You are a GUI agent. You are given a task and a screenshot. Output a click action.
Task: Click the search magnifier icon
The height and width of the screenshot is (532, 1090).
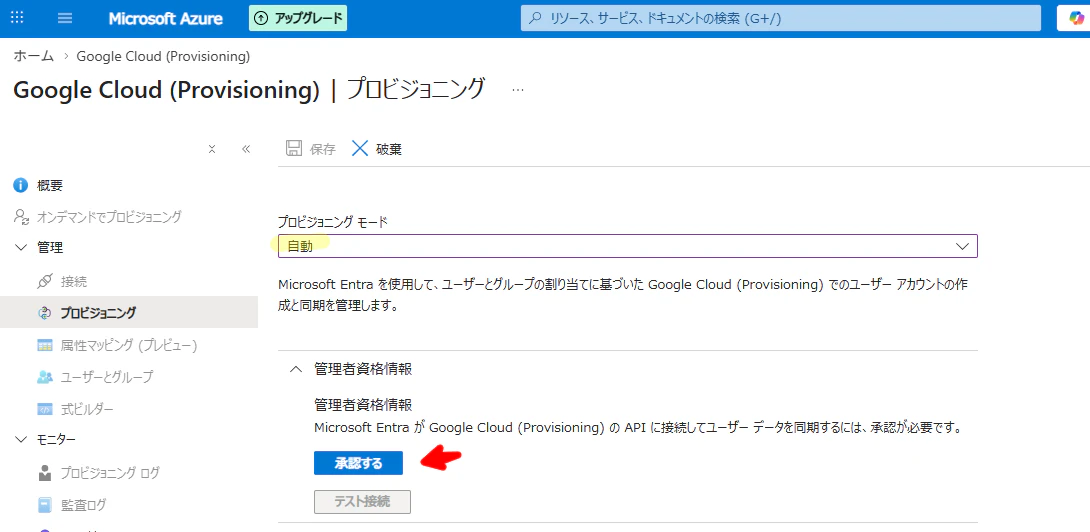(536, 18)
